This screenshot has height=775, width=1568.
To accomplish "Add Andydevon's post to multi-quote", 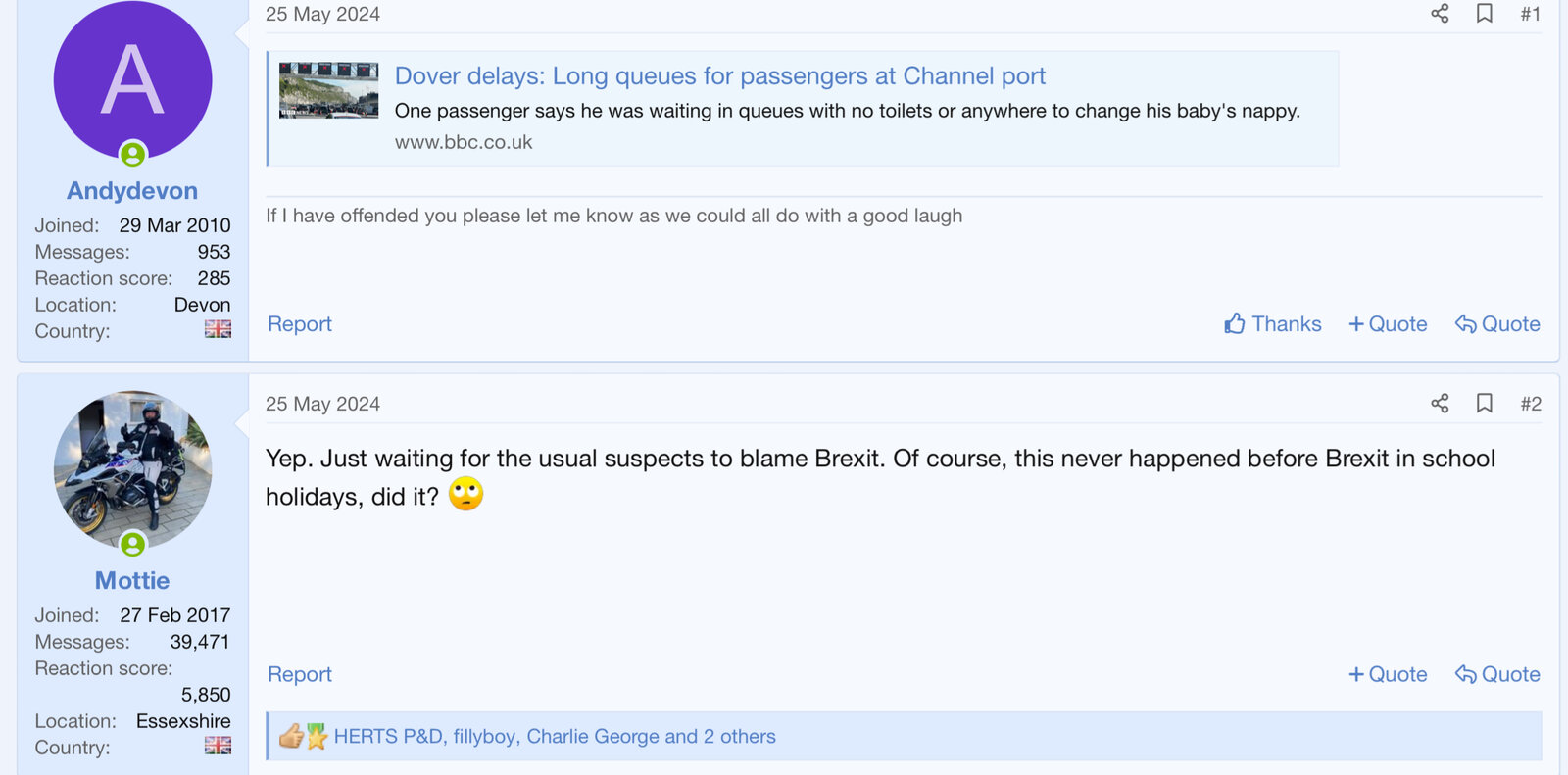I will pyautogui.click(x=1388, y=324).
